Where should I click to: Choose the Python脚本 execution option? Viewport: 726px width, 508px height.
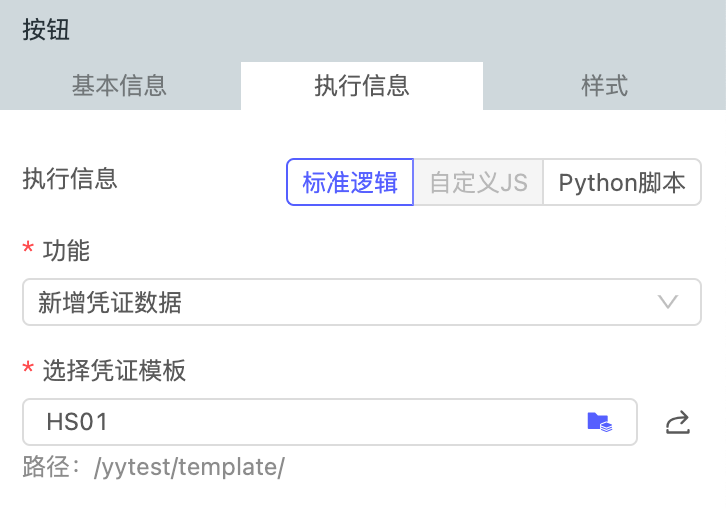[x=622, y=183]
